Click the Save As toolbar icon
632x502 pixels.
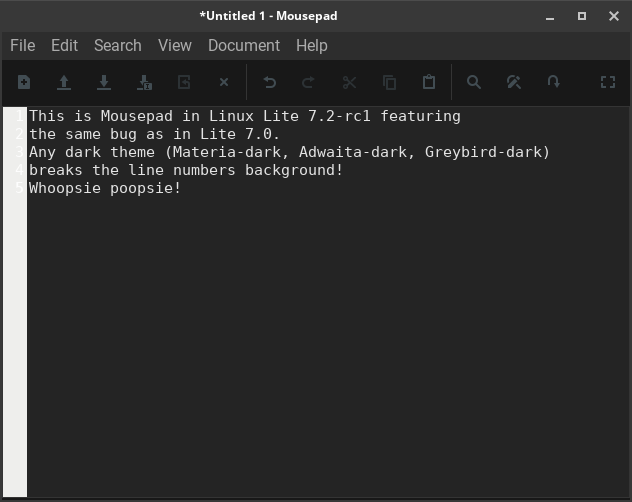[x=144, y=83]
